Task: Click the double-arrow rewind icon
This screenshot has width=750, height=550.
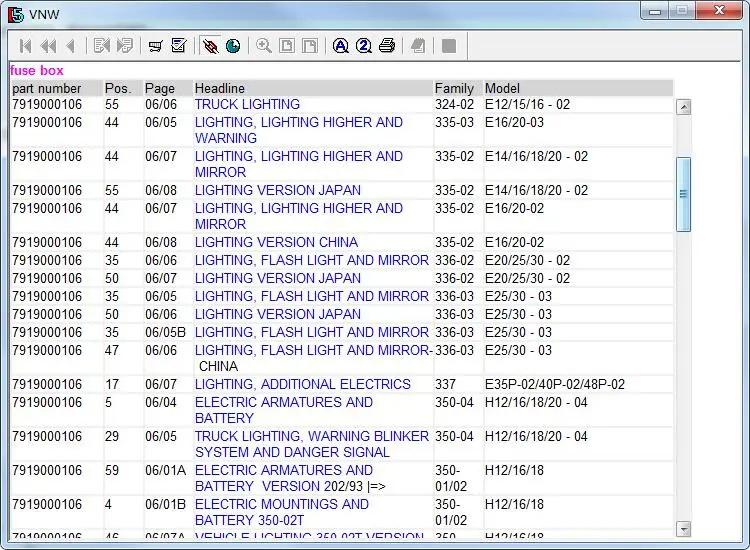Action: (x=48, y=46)
